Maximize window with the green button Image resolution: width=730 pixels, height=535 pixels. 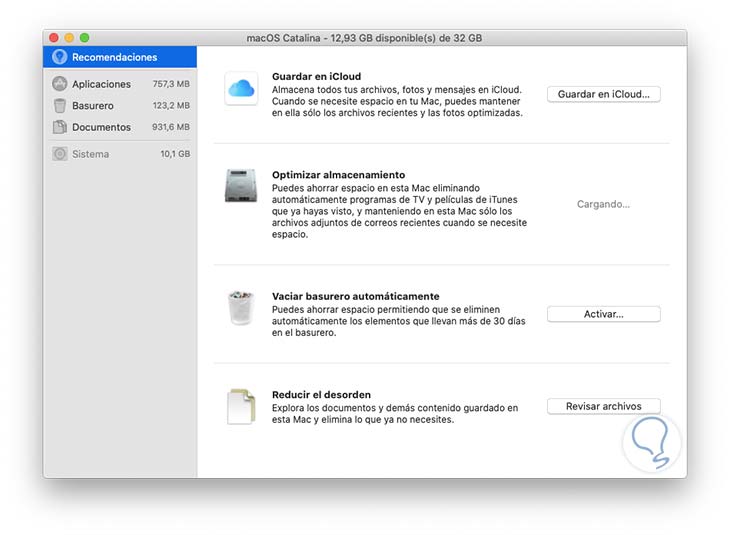click(84, 38)
